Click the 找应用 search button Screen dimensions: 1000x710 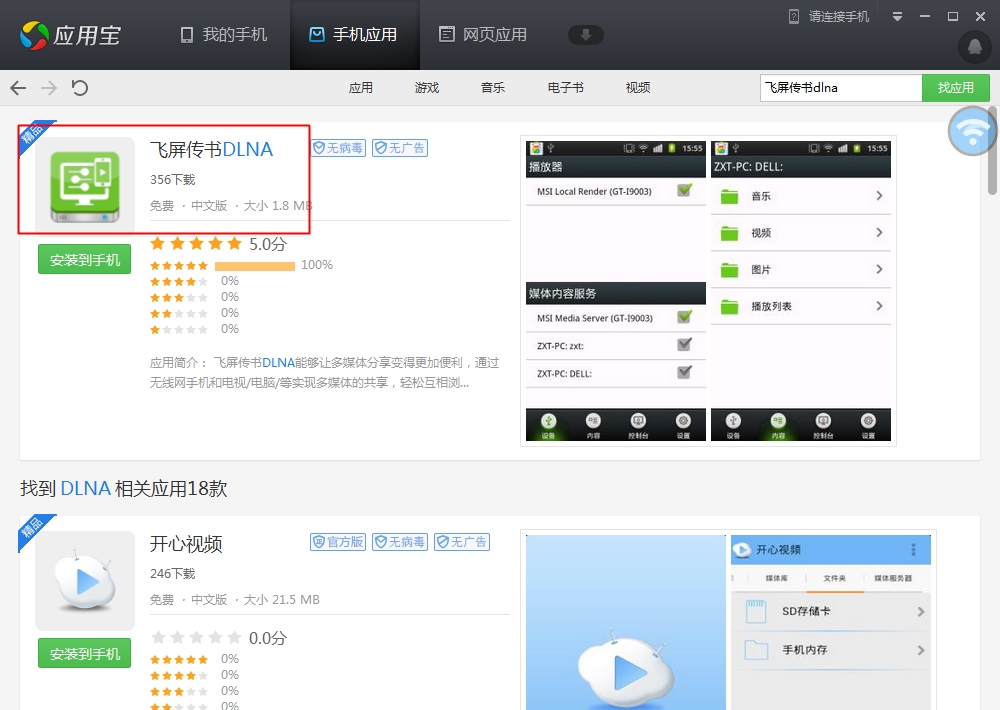(x=955, y=88)
